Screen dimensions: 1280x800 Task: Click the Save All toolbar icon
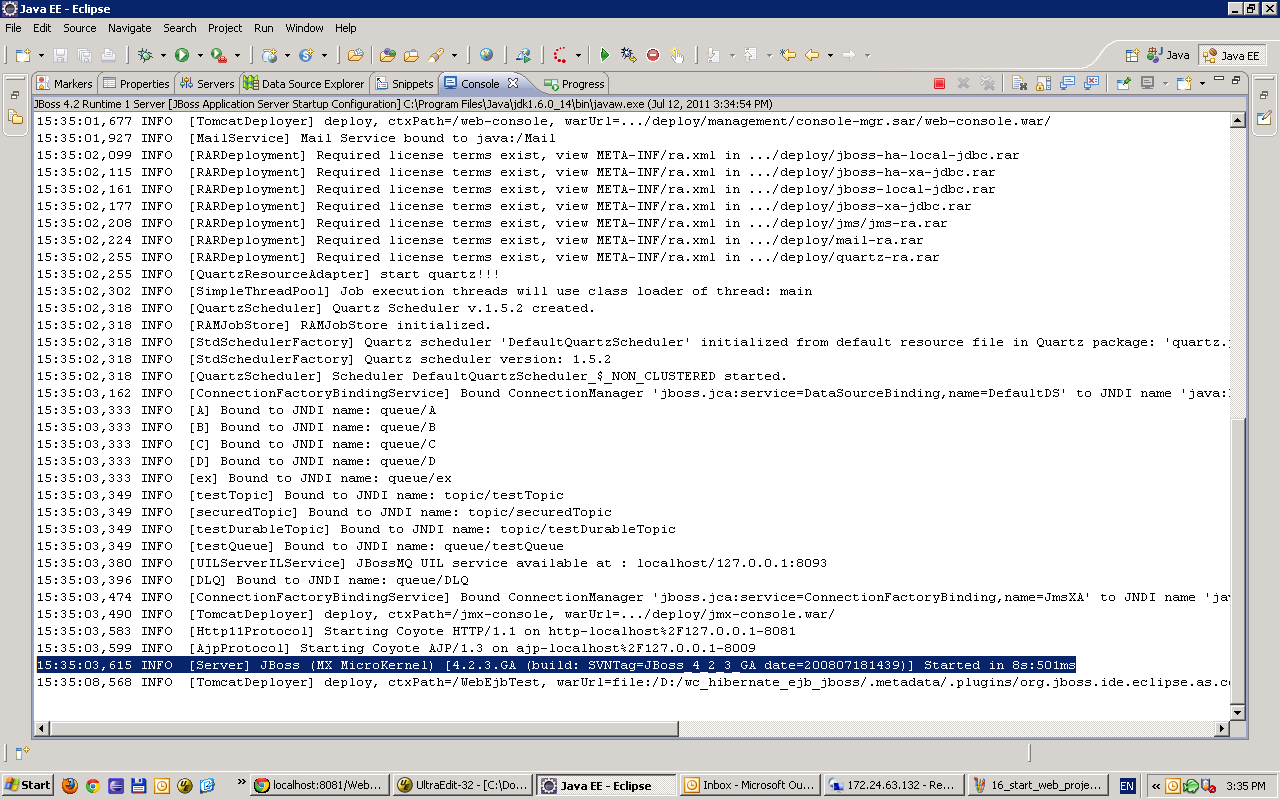[x=85, y=55]
